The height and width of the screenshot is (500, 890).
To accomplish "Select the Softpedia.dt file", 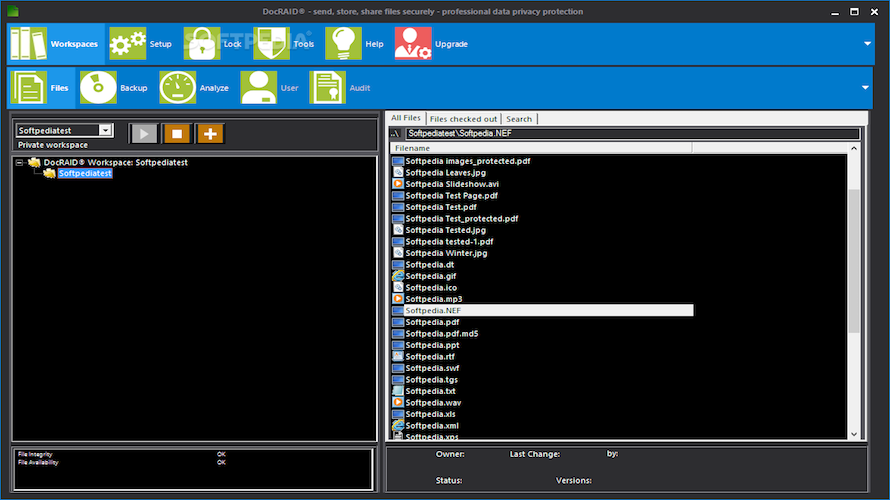I will [430, 264].
